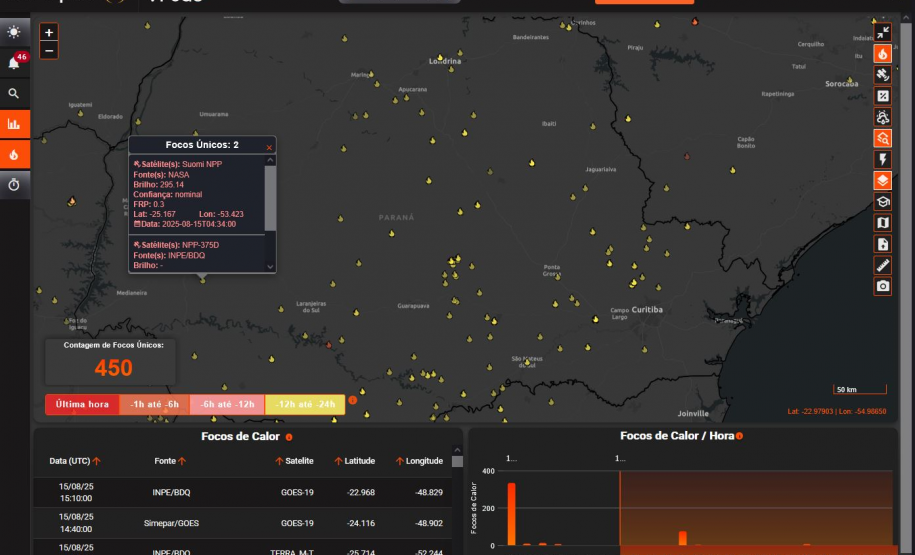Click the lightning bolt icon in map toolbar
The height and width of the screenshot is (555, 915).
tap(883, 160)
